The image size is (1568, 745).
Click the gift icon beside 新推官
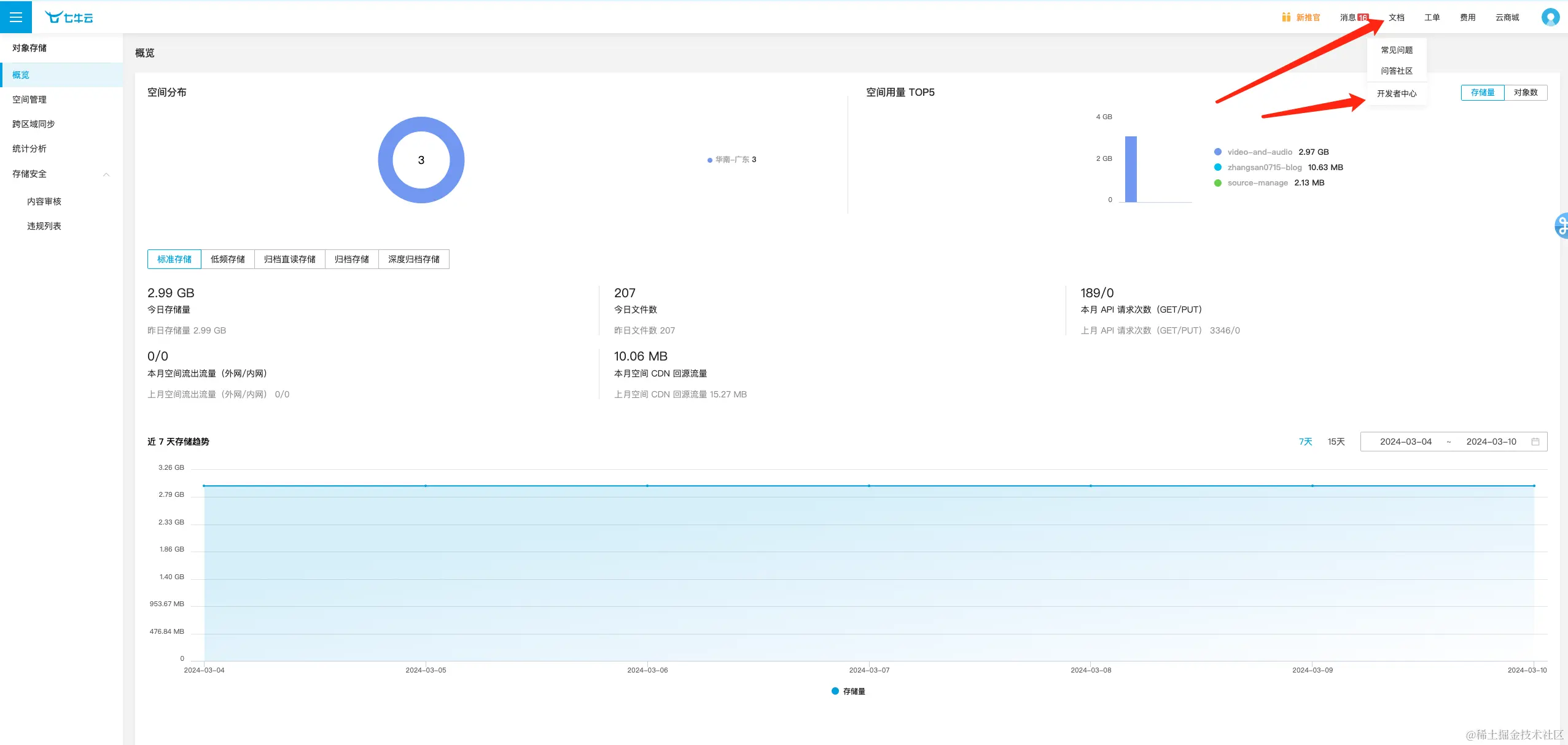[x=1285, y=17]
